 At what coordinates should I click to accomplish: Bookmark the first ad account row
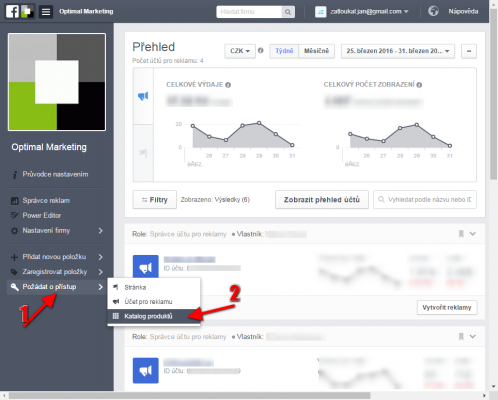point(461,234)
